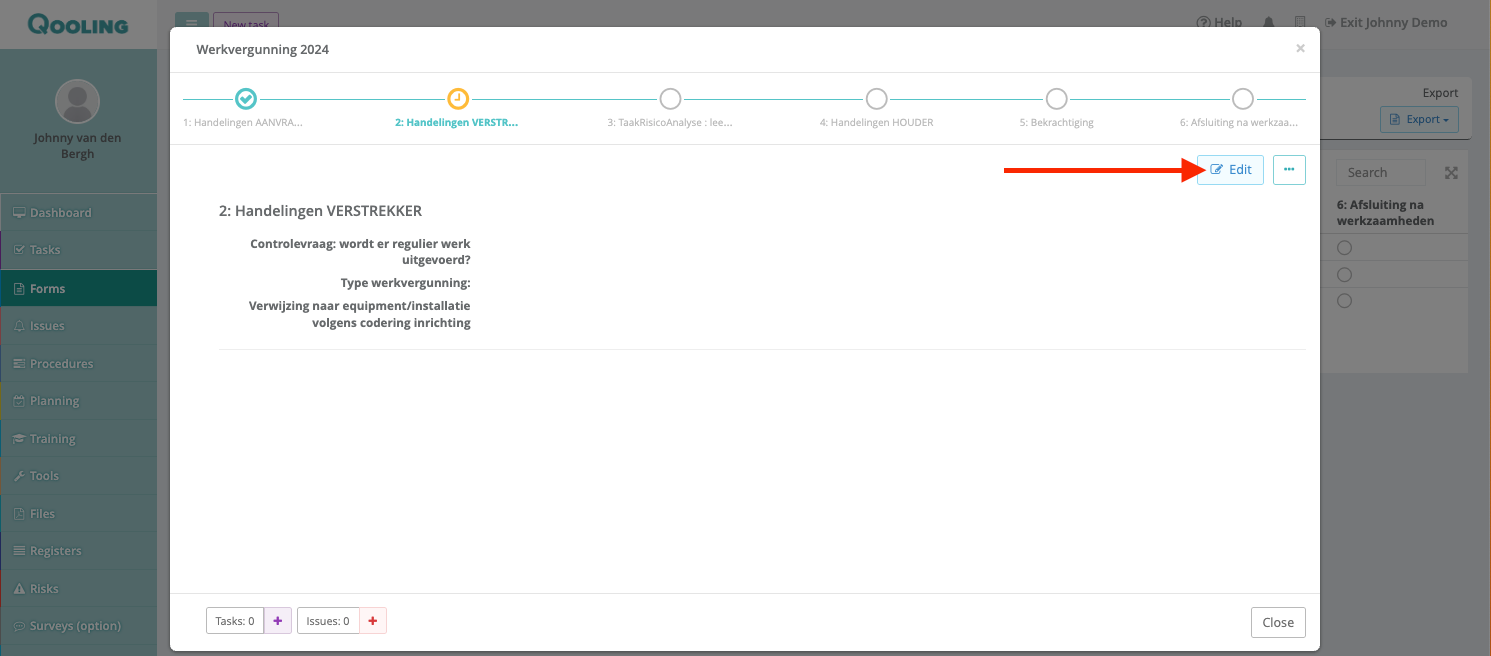
Task: Click the 'Type werkvergunning:' label
Action: point(405,283)
